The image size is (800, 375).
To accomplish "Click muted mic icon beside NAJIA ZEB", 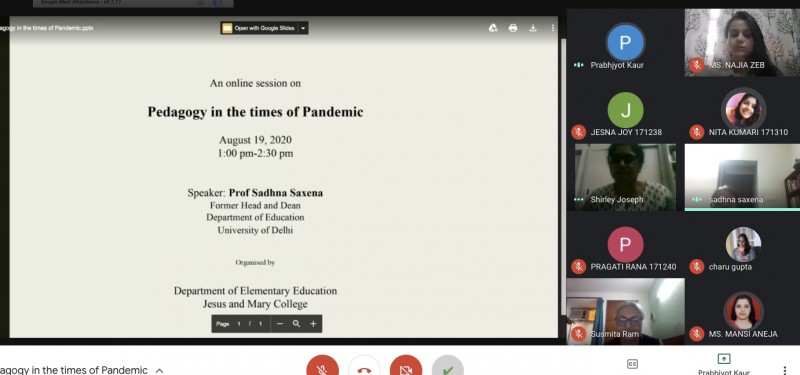I will [x=696, y=65].
